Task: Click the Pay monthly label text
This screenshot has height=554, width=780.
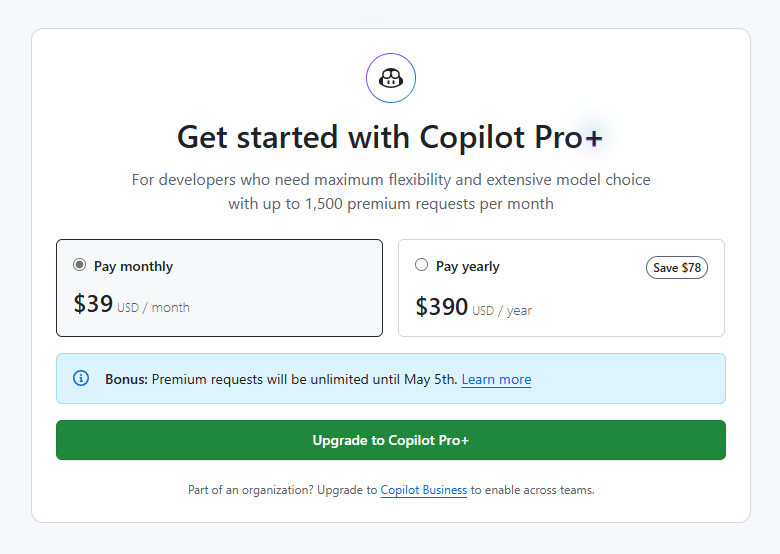Action: [133, 266]
